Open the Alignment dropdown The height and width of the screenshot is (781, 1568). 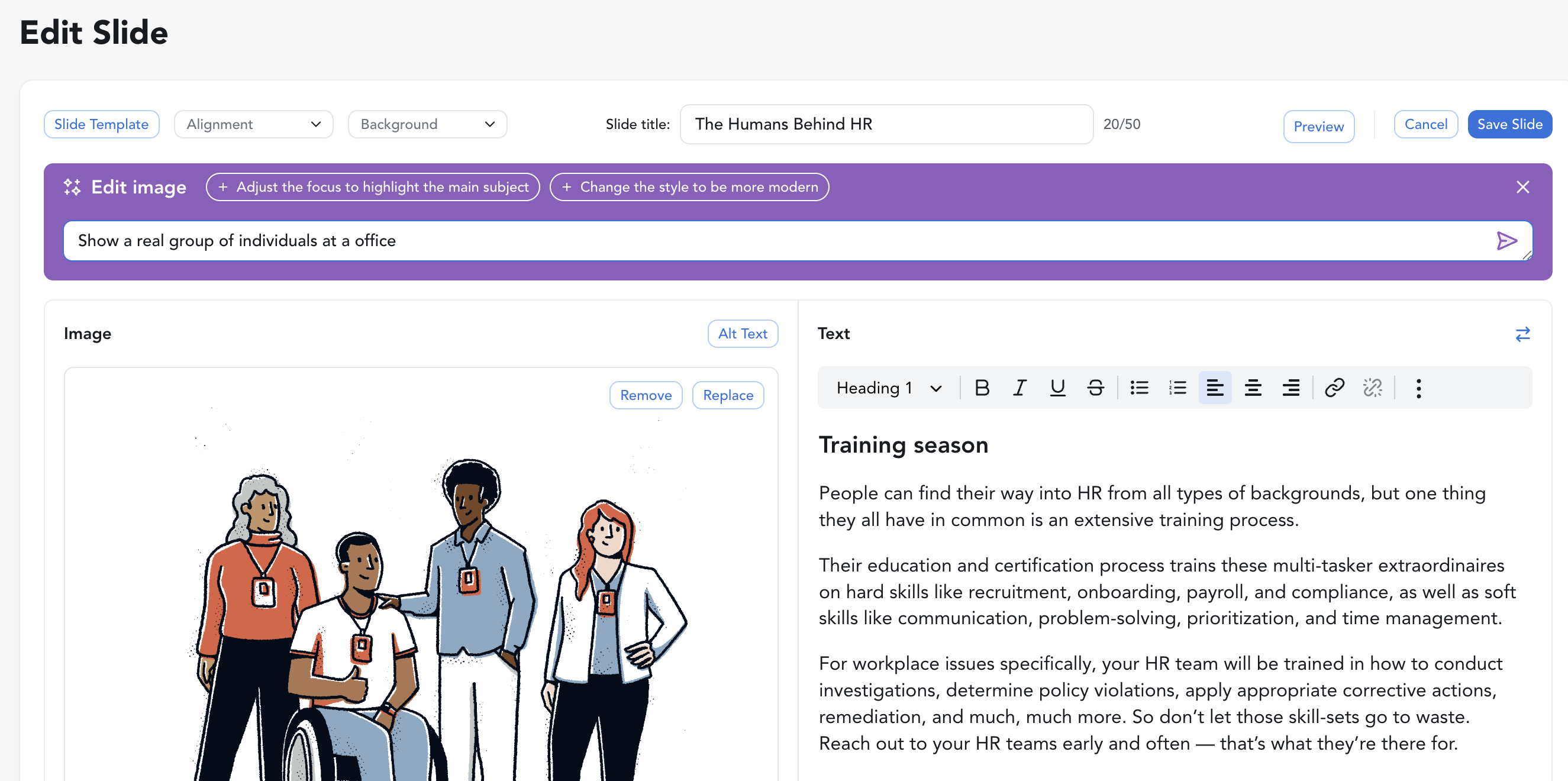[253, 124]
